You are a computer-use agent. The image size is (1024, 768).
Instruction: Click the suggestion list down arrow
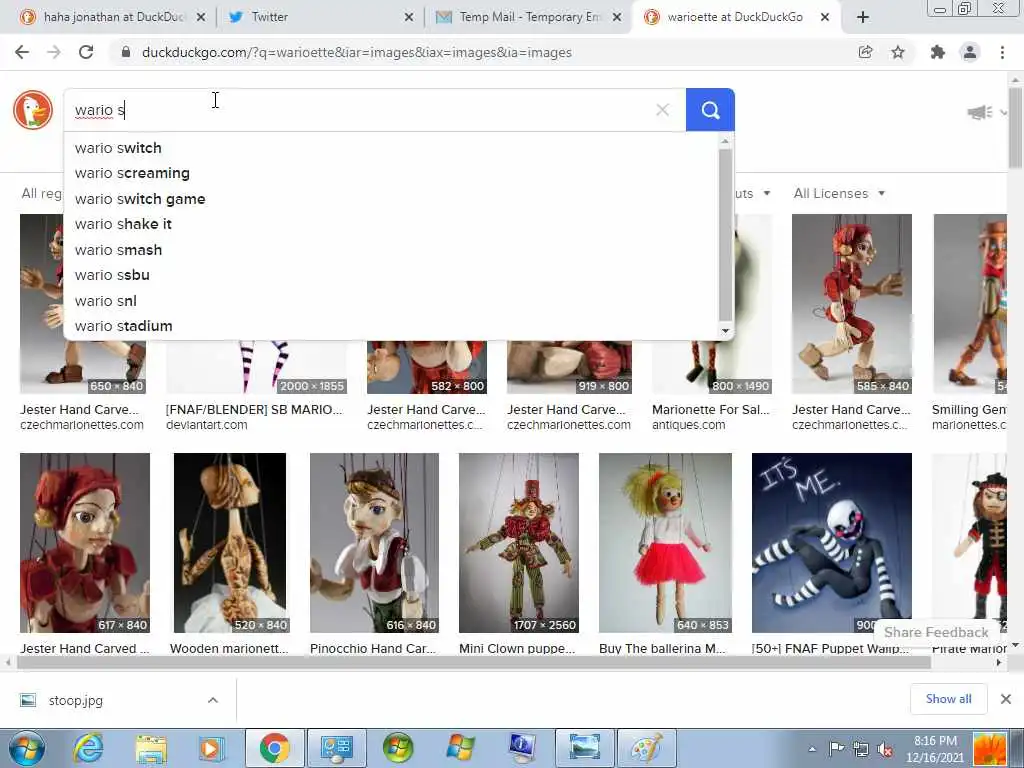tap(726, 330)
